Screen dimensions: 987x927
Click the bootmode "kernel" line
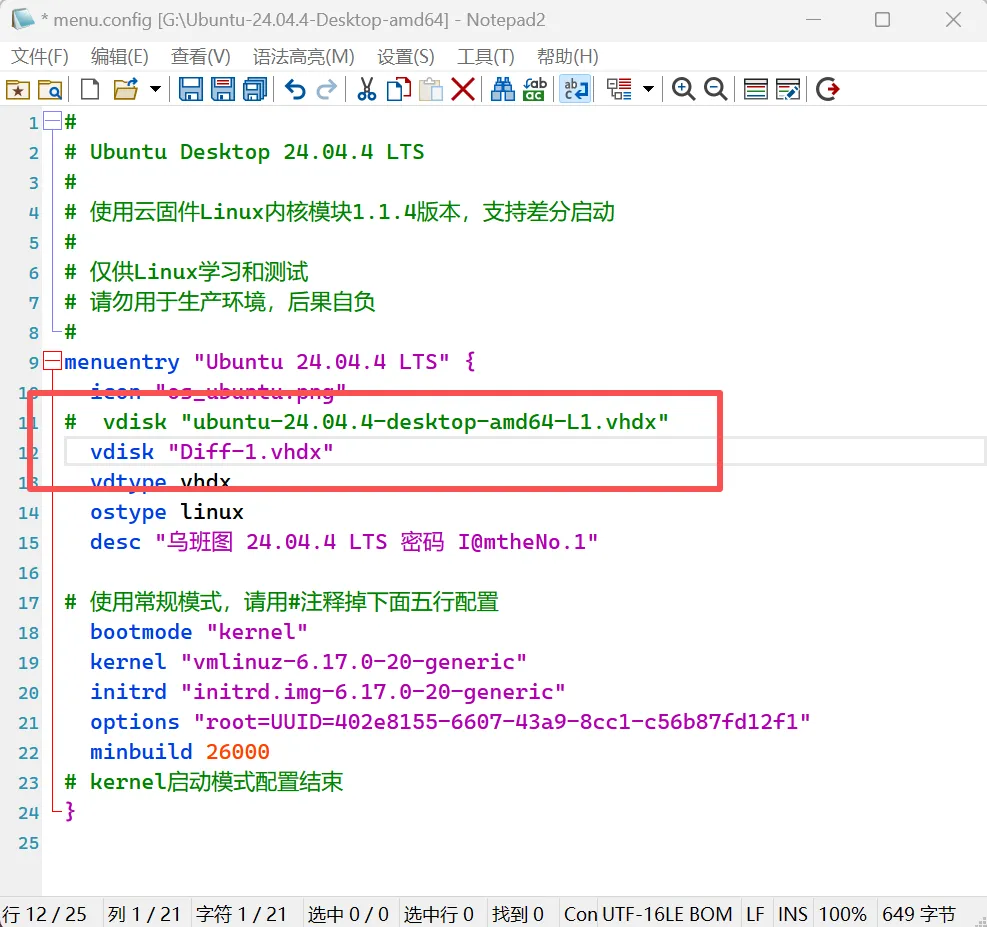199,632
